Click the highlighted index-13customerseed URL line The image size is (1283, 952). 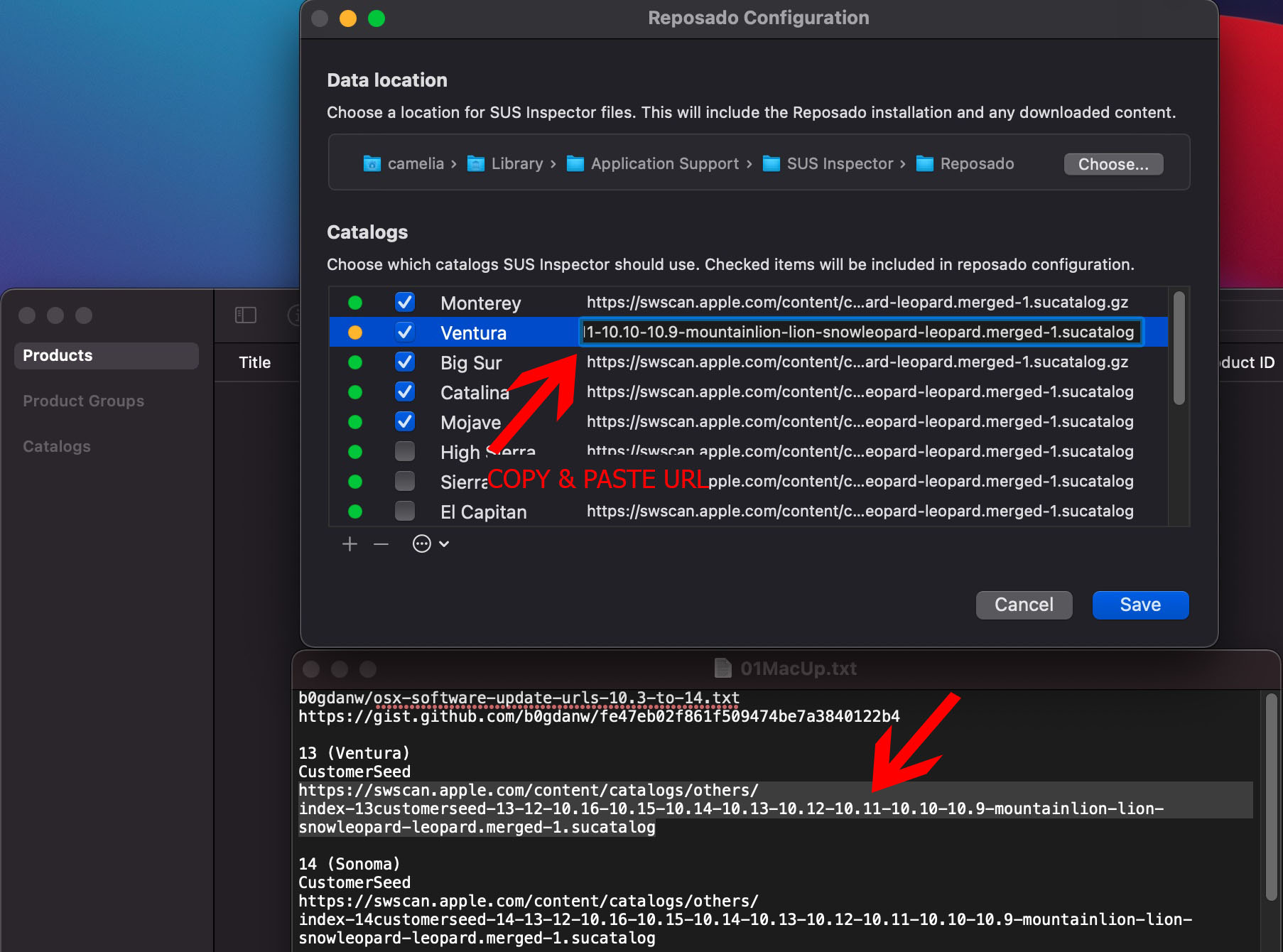(x=731, y=809)
